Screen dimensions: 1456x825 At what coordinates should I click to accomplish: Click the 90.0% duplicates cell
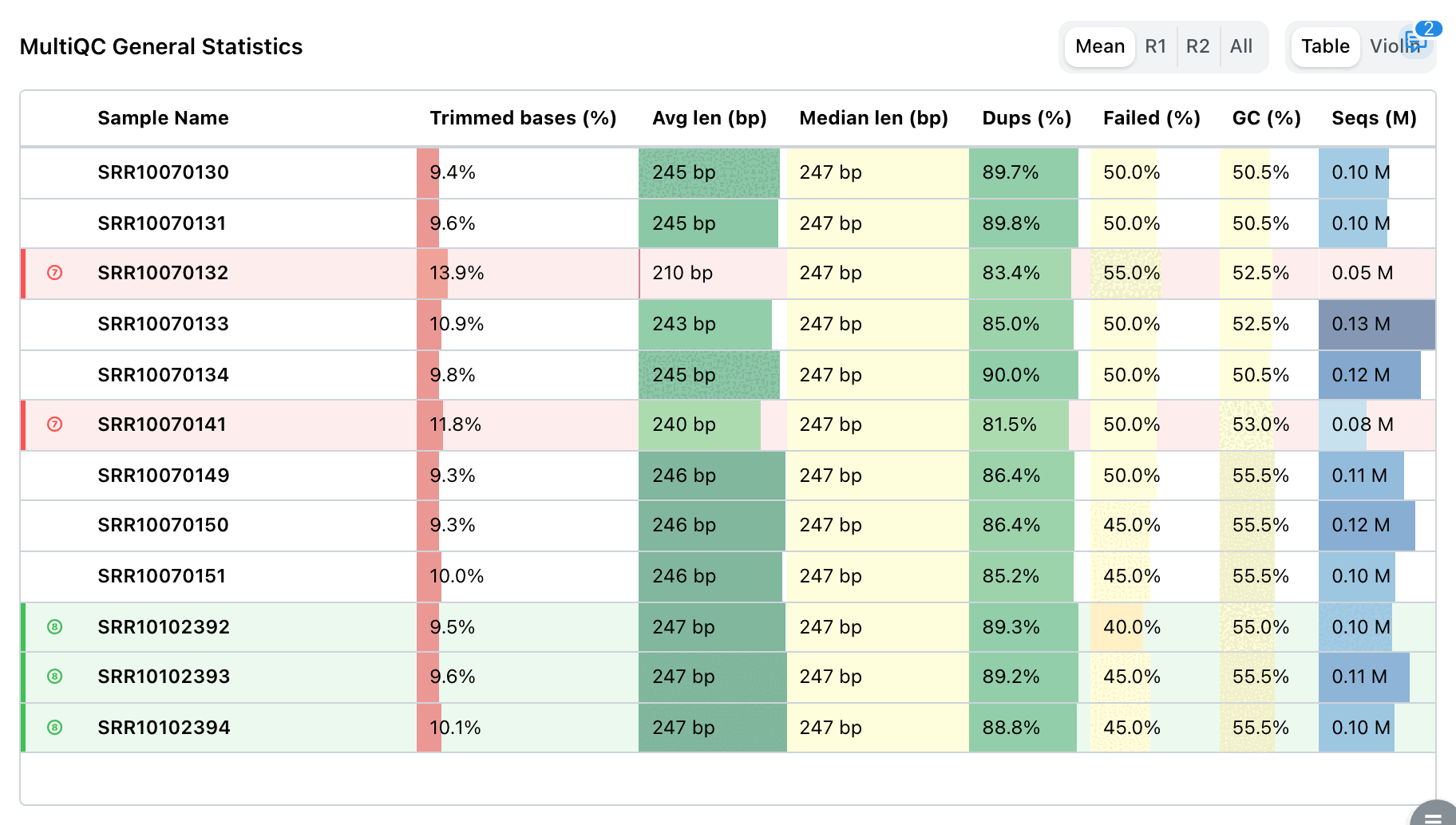(x=1030, y=375)
